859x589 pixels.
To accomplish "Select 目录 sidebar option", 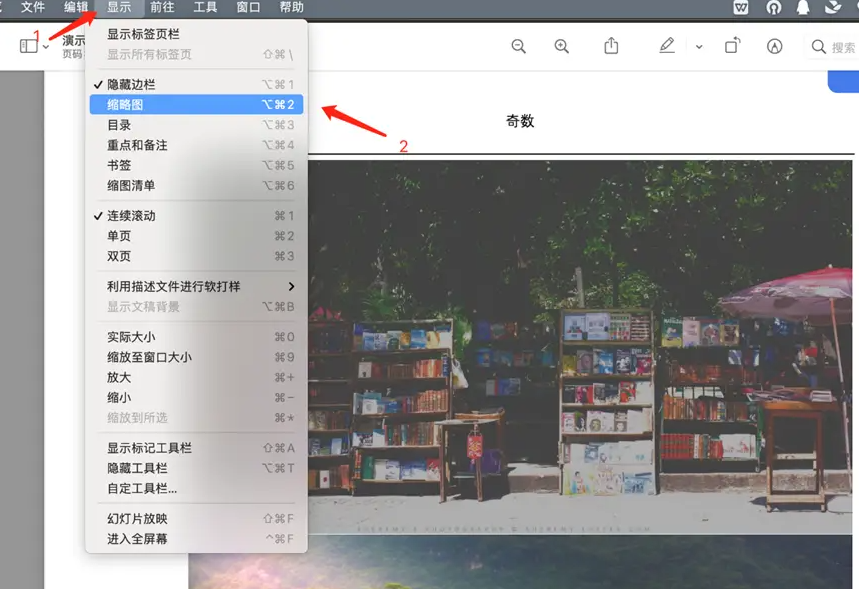I will tap(196, 125).
